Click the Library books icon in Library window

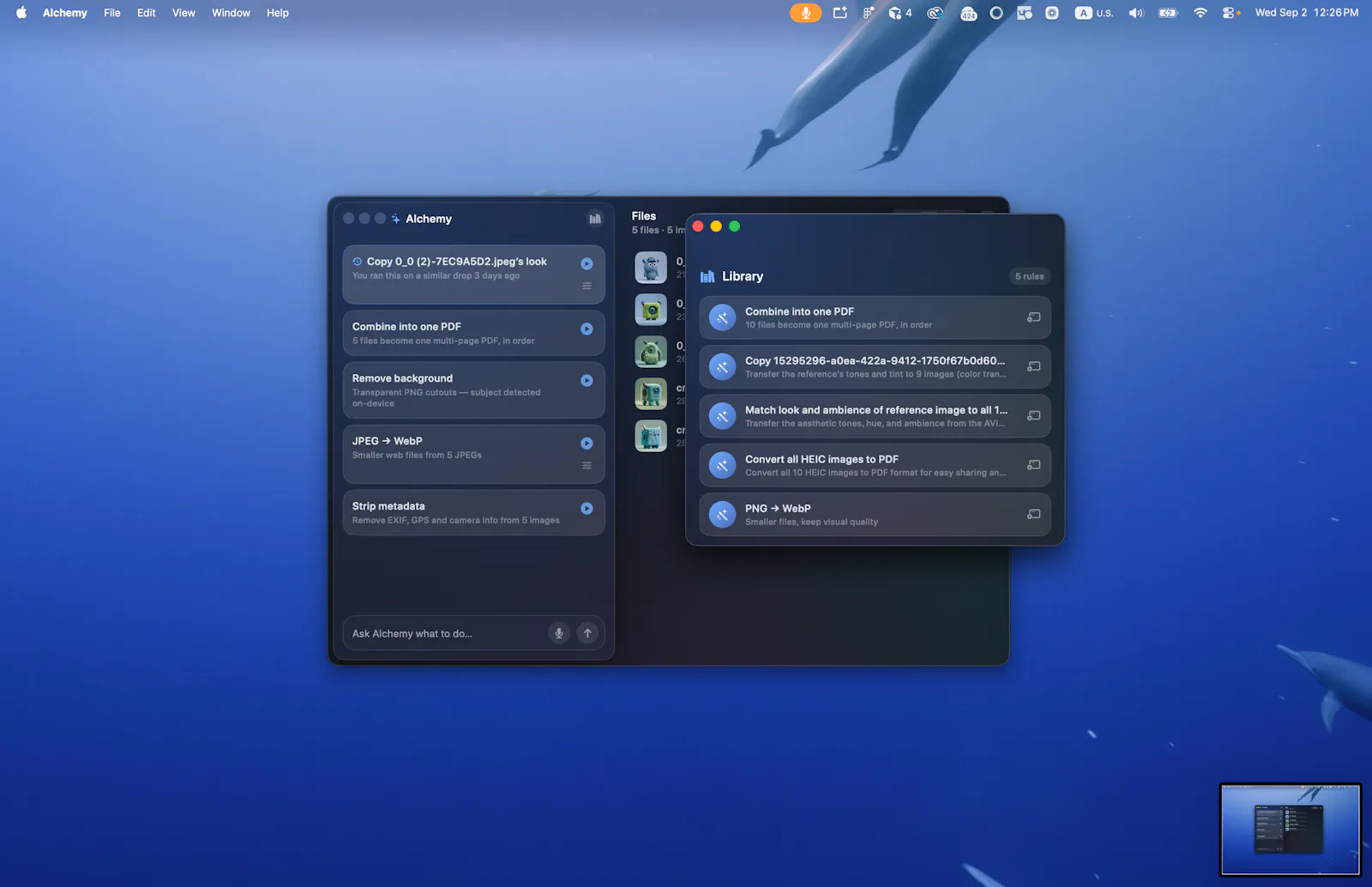tap(707, 276)
